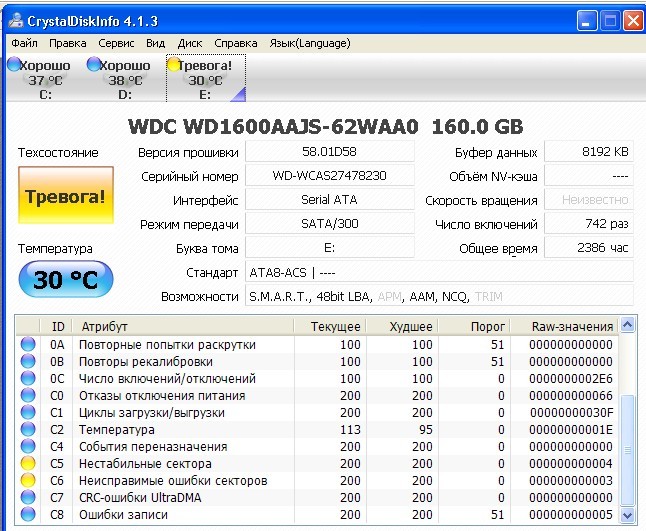This screenshot has width=646, height=531.
Task: Open the Справка menu
Action: [236, 43]
